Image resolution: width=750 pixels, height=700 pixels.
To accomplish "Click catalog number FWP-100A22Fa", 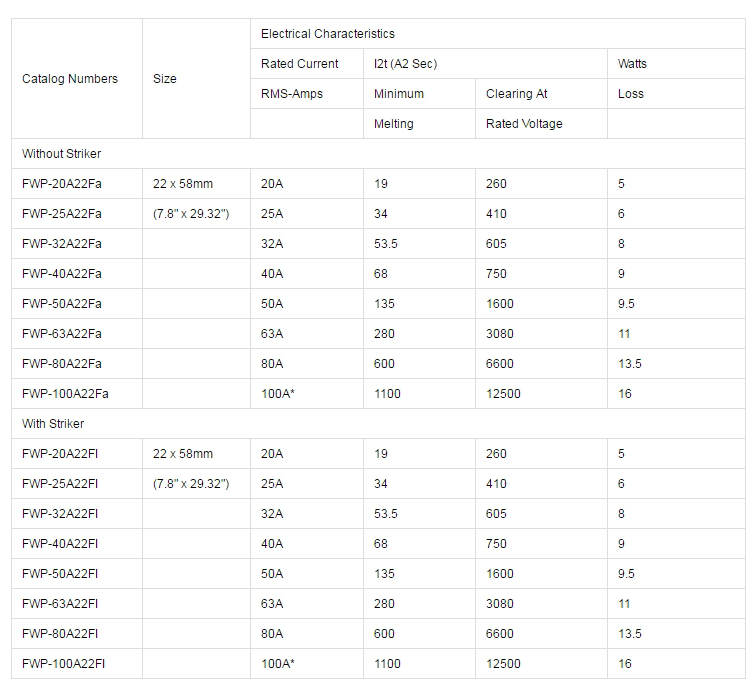I will tap(65, 394).
